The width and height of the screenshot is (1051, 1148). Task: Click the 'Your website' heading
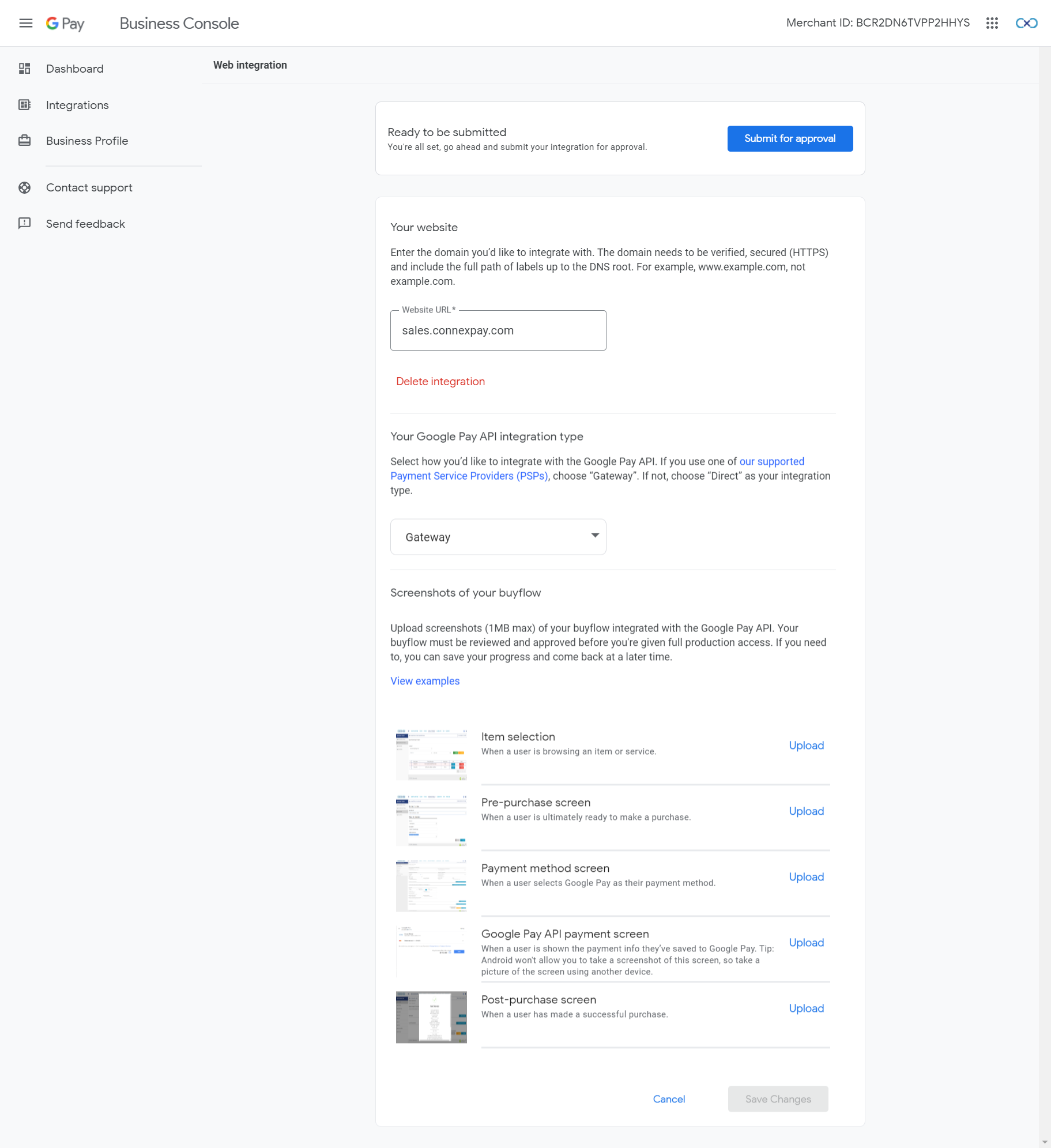(x=424, y=227)
